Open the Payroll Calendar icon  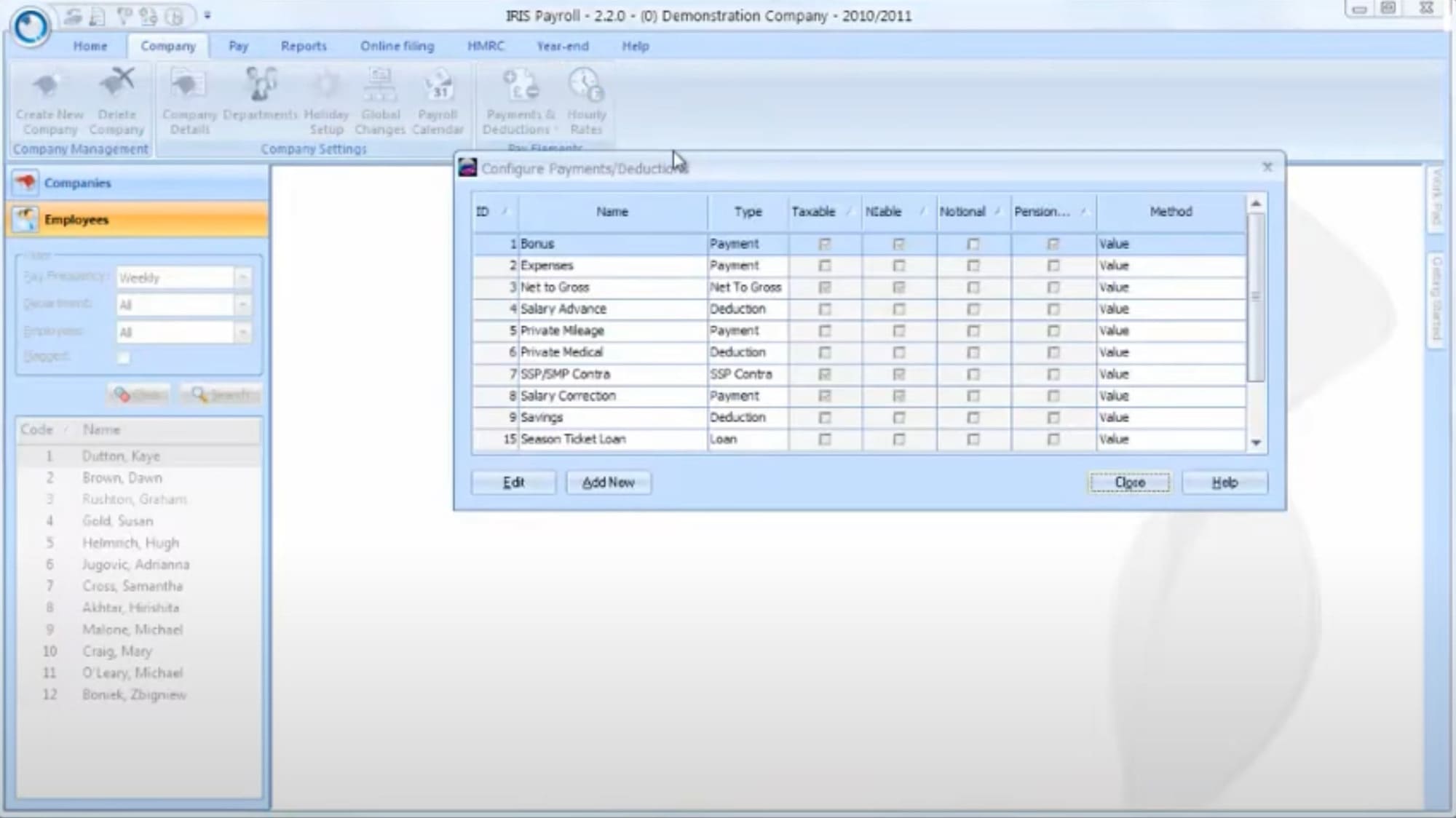438,84
